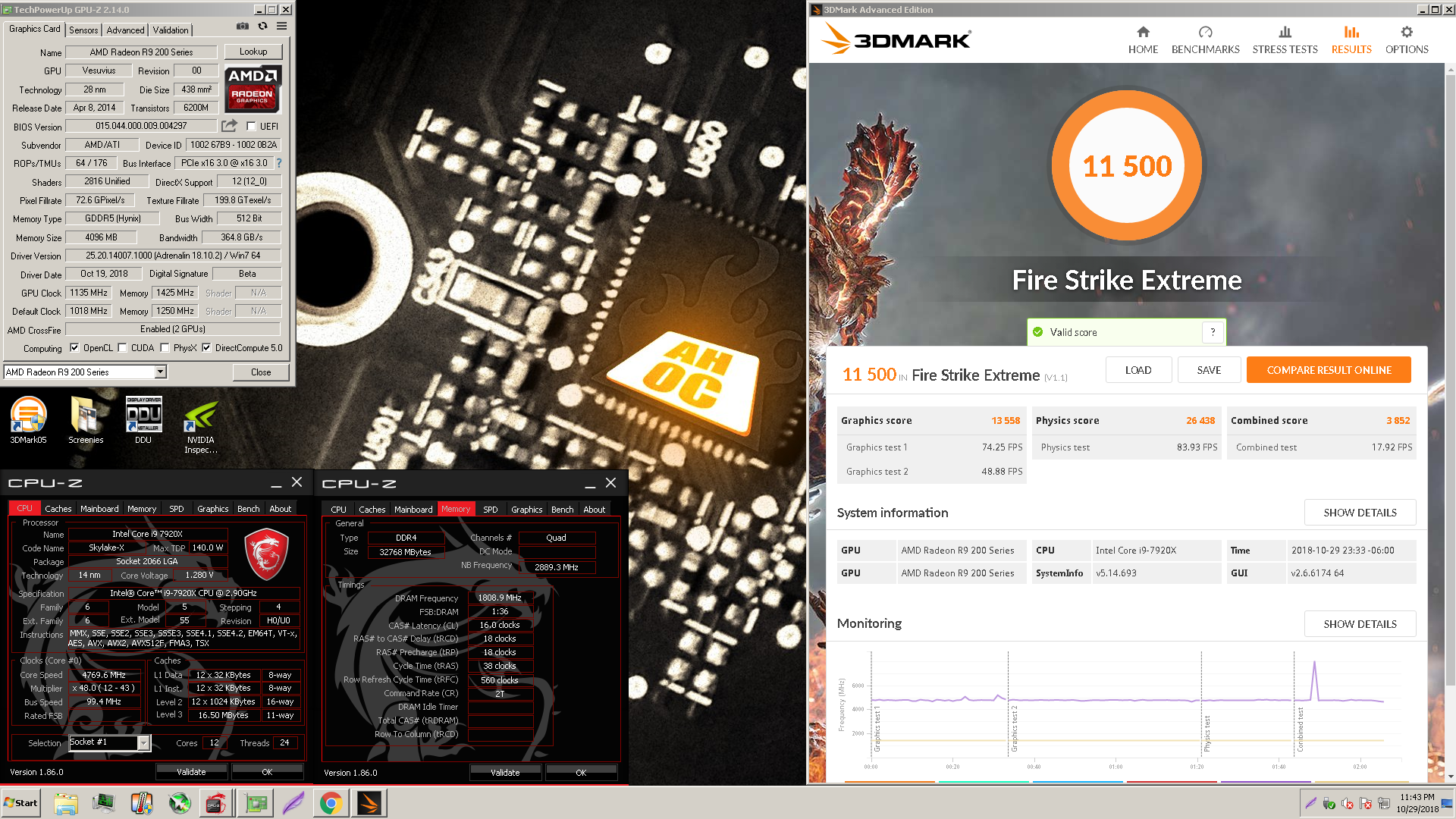This screenshot has width=1456, height=819.
Task: Open Bench tab in right CPU-Z window
Action: [562, 510]
